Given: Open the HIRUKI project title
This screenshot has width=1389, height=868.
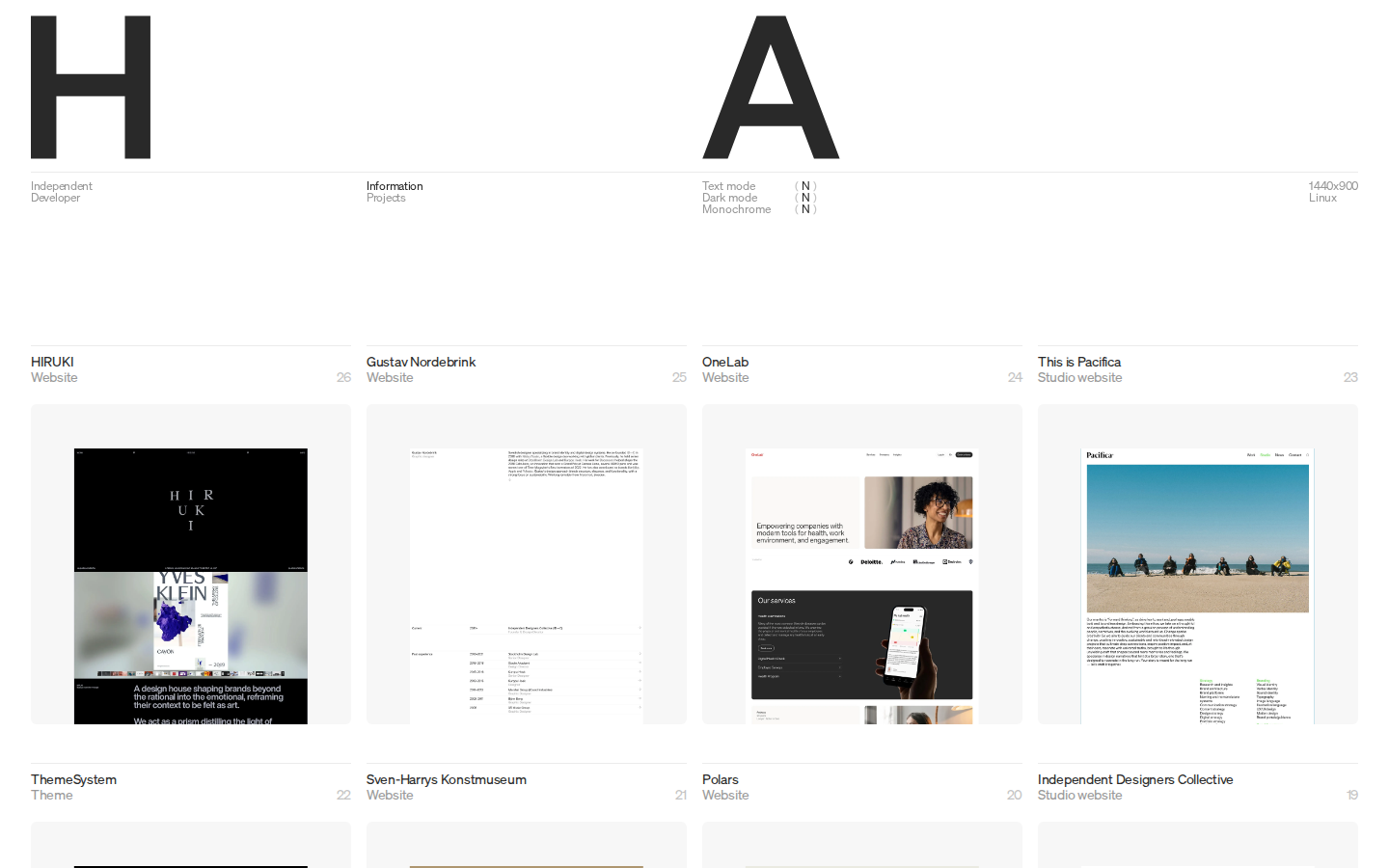Looking at the screenshot, I should point(52,362).
